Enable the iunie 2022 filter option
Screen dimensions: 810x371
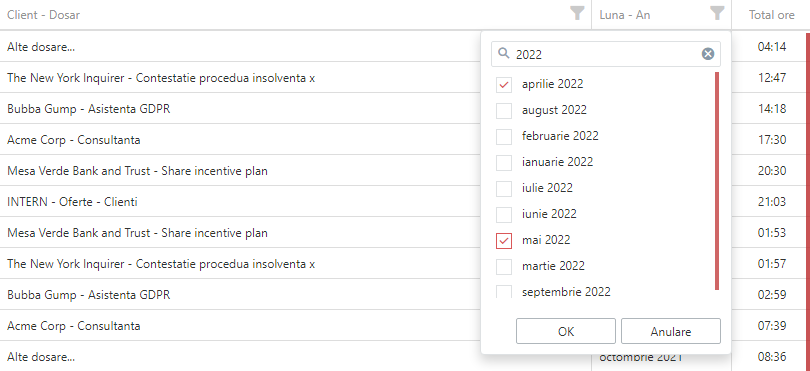[504, 214]
